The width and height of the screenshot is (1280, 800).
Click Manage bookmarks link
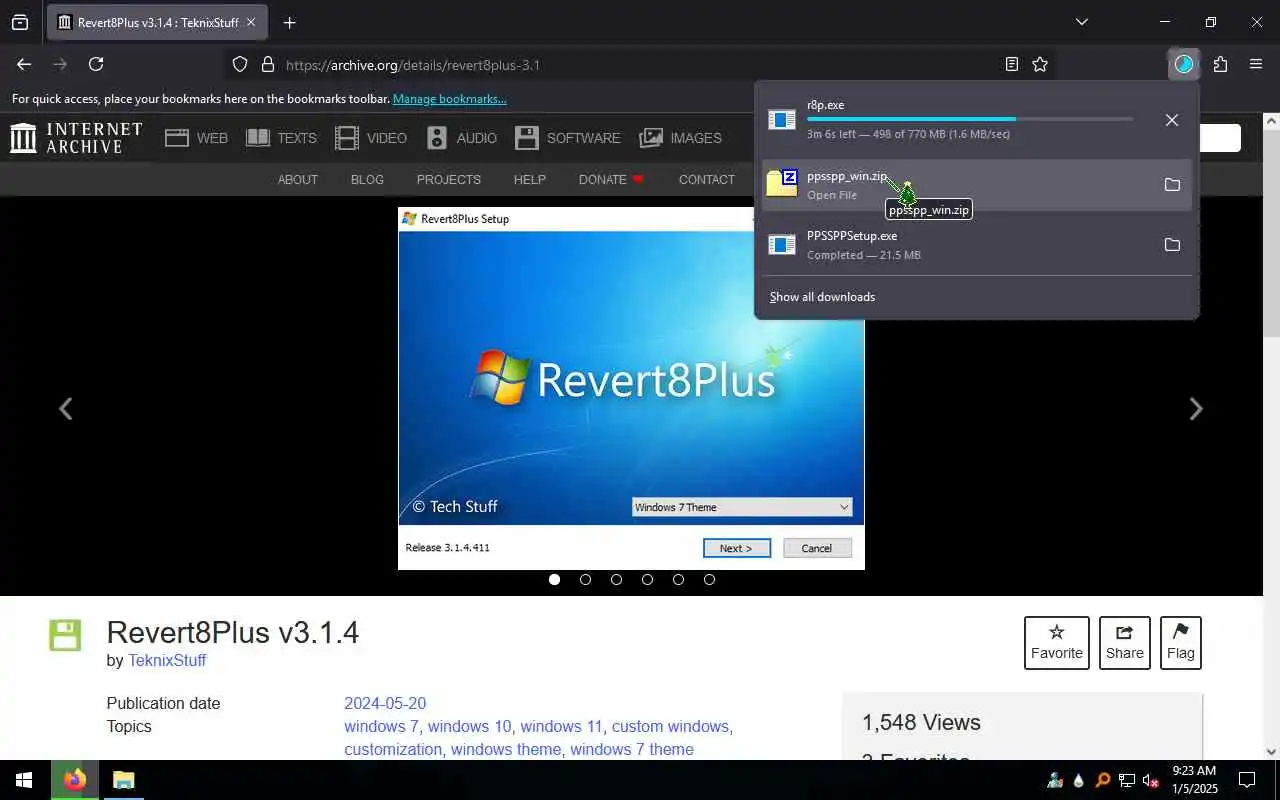click(x=450, y=99)
